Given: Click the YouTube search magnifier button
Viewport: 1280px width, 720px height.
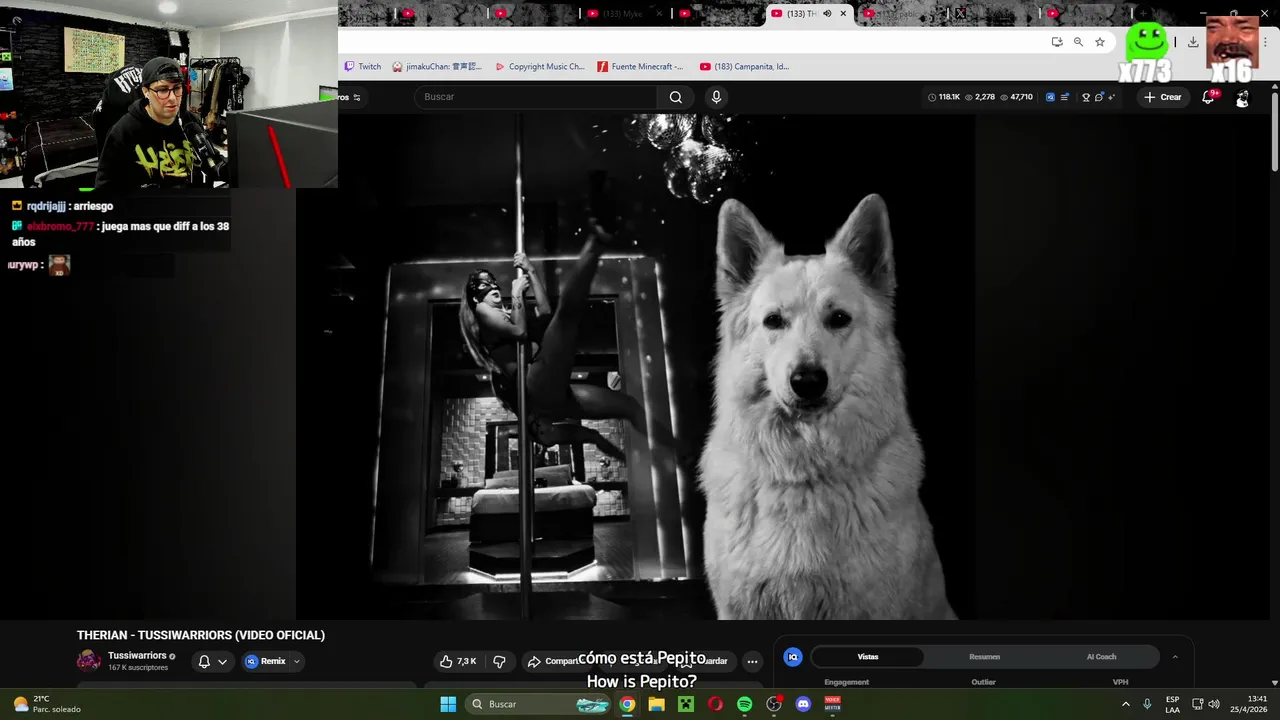Looking at the screenshot, I should pos(676,97).
